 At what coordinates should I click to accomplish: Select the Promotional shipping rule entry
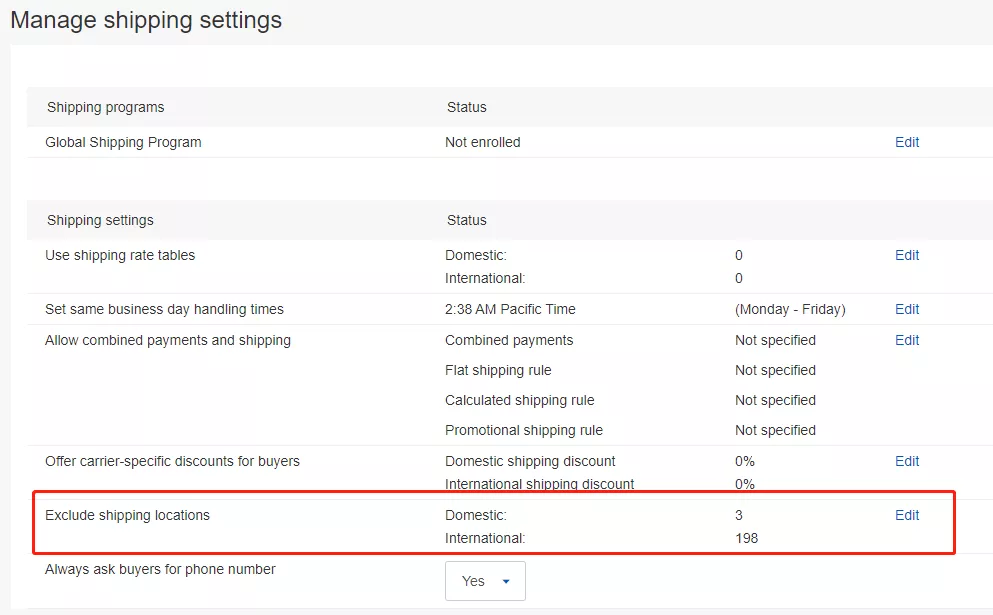[524, 430]
